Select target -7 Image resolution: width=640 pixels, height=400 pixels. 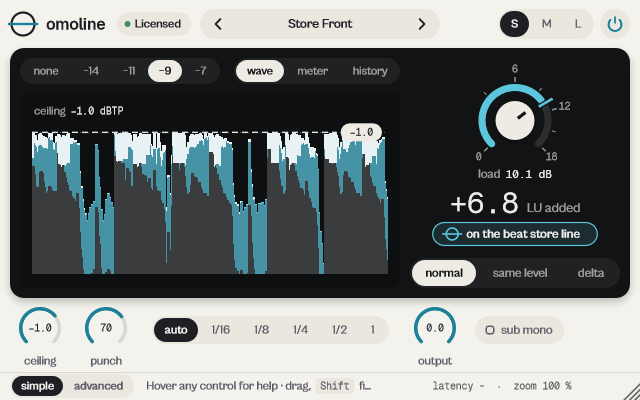pyautogui.click(x=200, y=71)
